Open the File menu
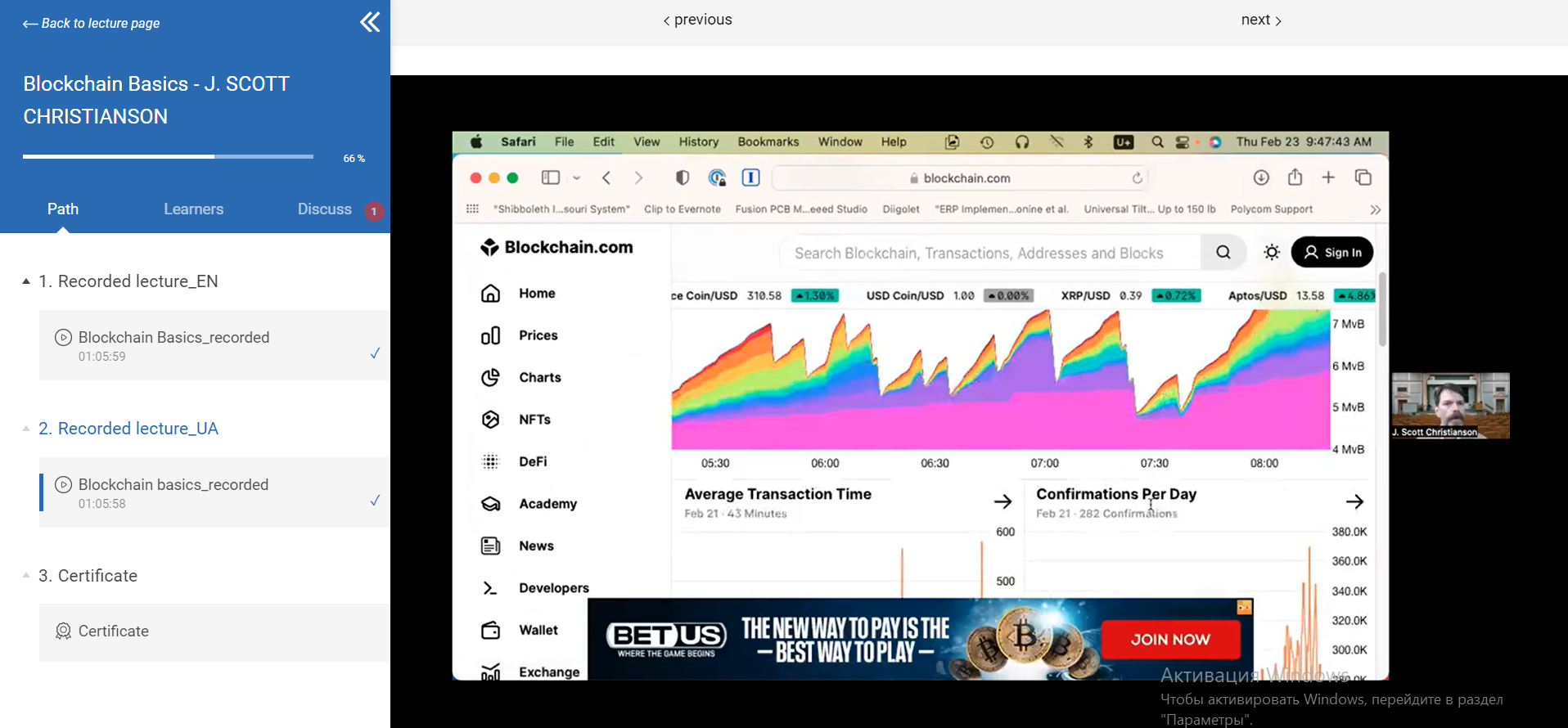The image size is (1568, 728). (564, 142)
